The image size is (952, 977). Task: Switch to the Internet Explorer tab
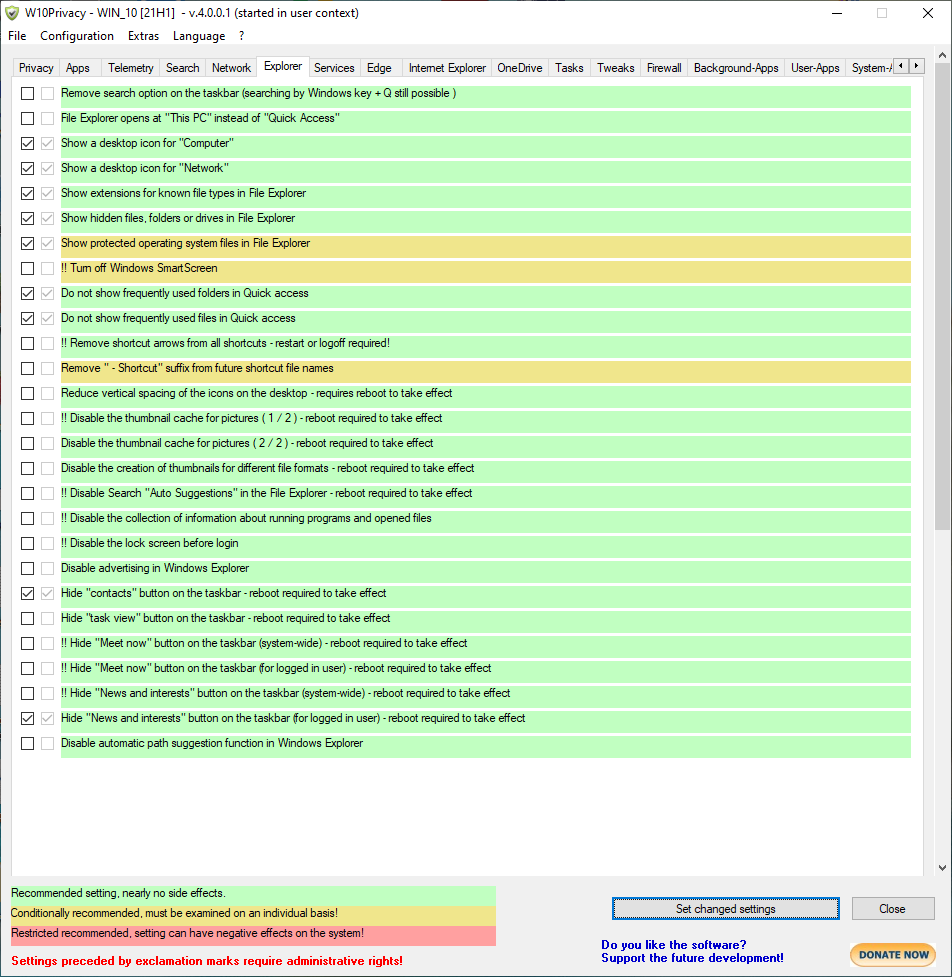pos(447,68)
